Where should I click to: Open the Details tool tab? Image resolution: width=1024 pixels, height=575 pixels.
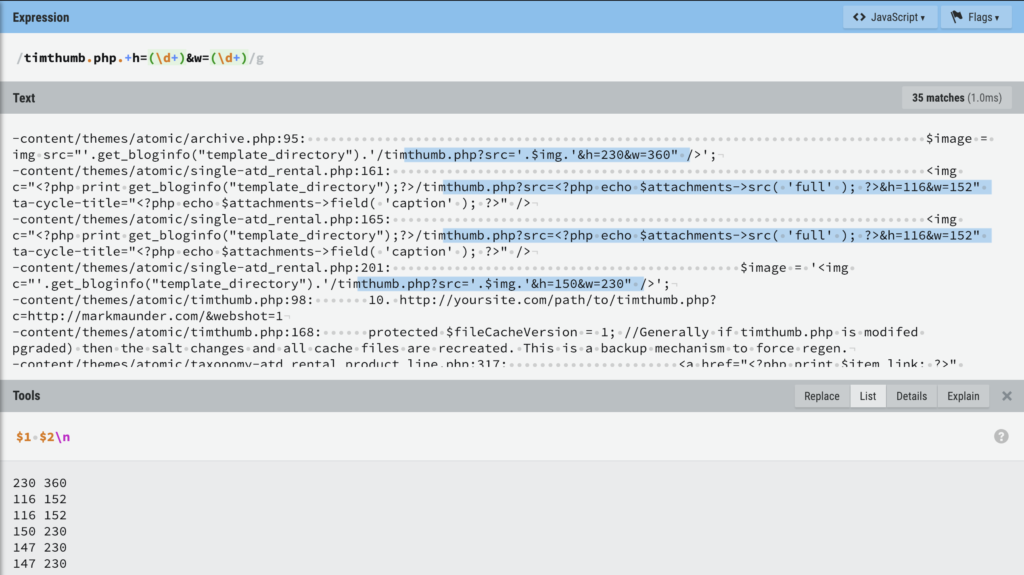click(911, 396)
